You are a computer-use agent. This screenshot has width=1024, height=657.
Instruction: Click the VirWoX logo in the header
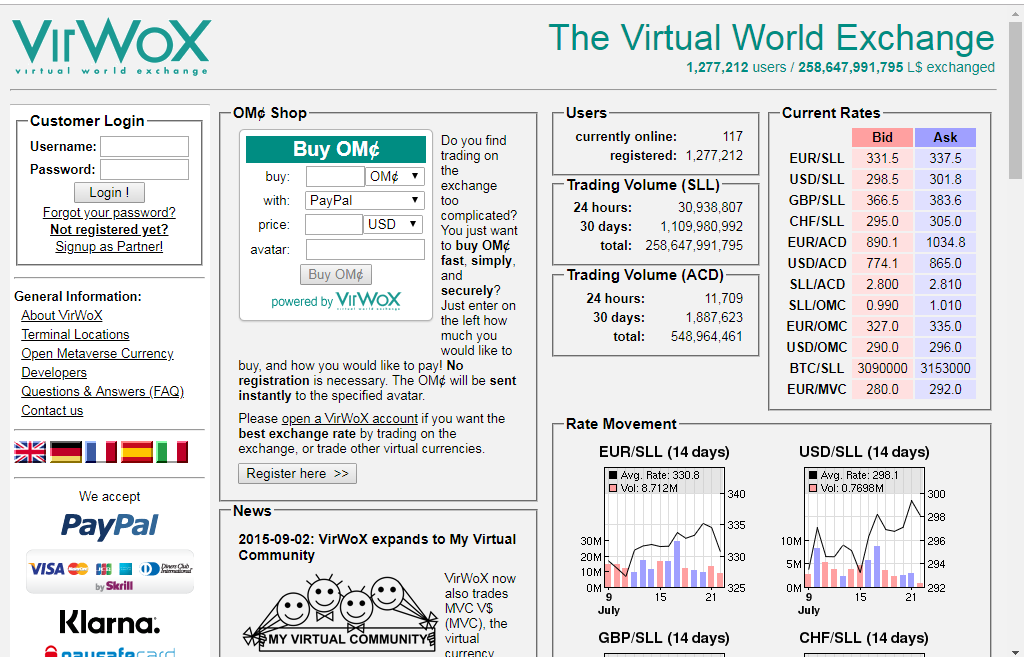pos(111,47)
